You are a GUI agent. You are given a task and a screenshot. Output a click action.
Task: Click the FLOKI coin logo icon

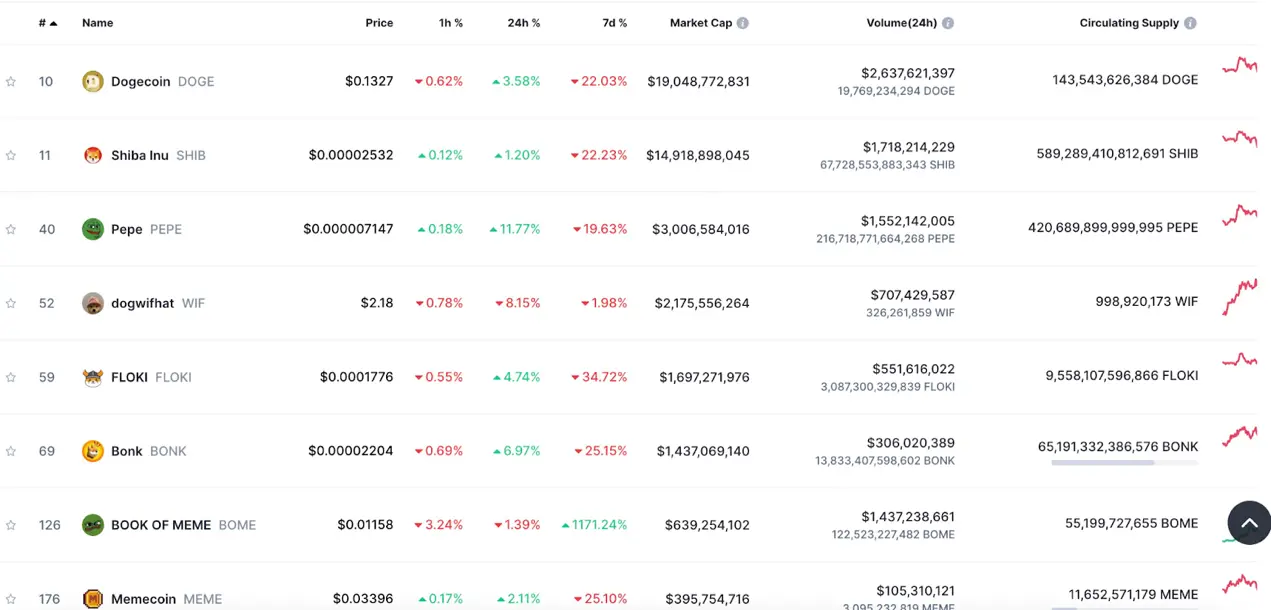(x=93, y=377)
